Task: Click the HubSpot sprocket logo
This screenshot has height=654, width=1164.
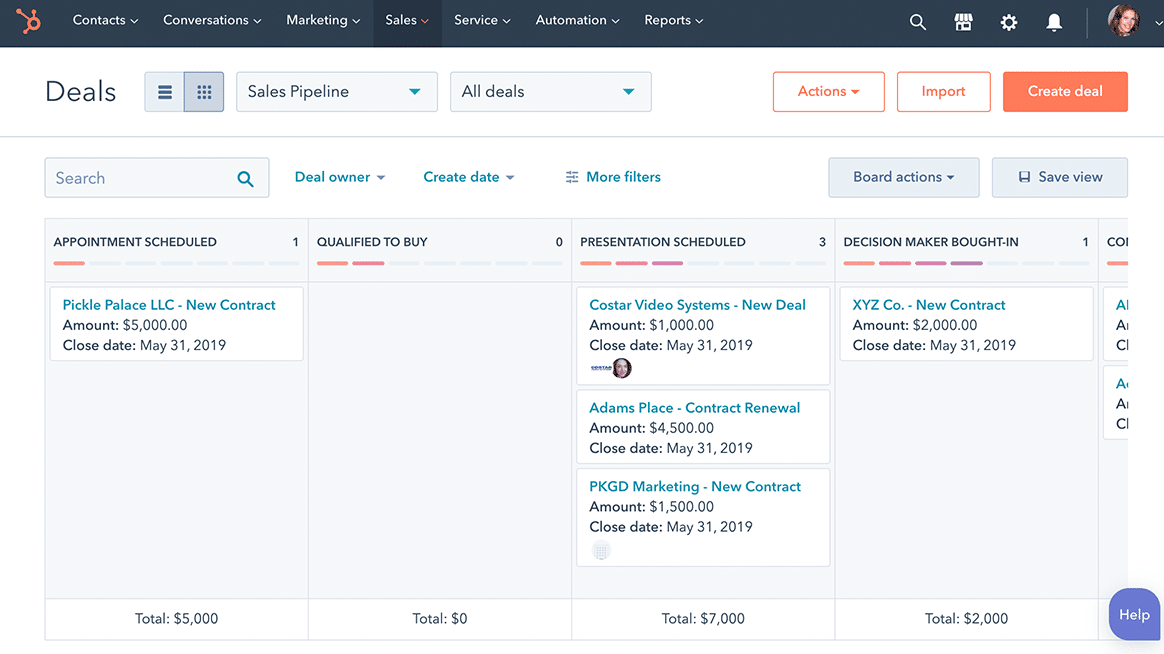Action: tap(28, 21)
